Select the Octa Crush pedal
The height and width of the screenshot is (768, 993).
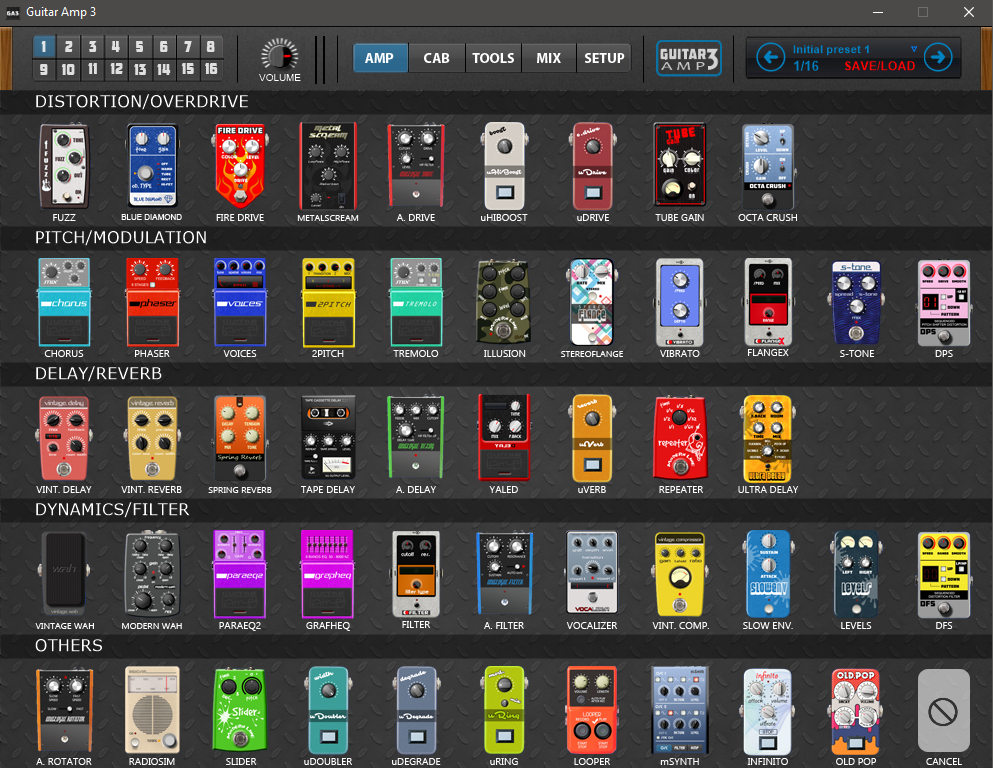(x=768, y=167)
